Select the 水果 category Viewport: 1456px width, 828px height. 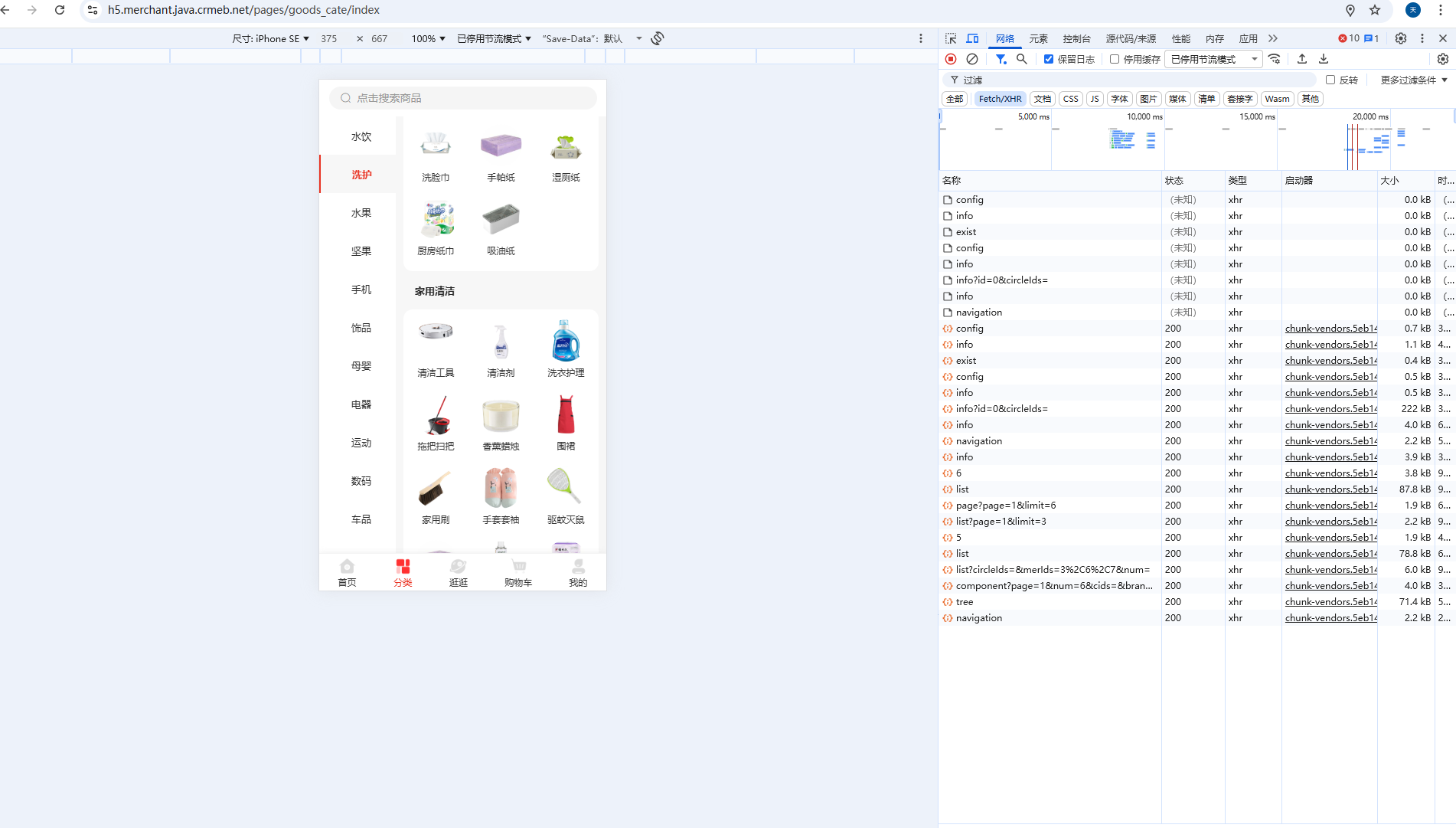point(361,213)
